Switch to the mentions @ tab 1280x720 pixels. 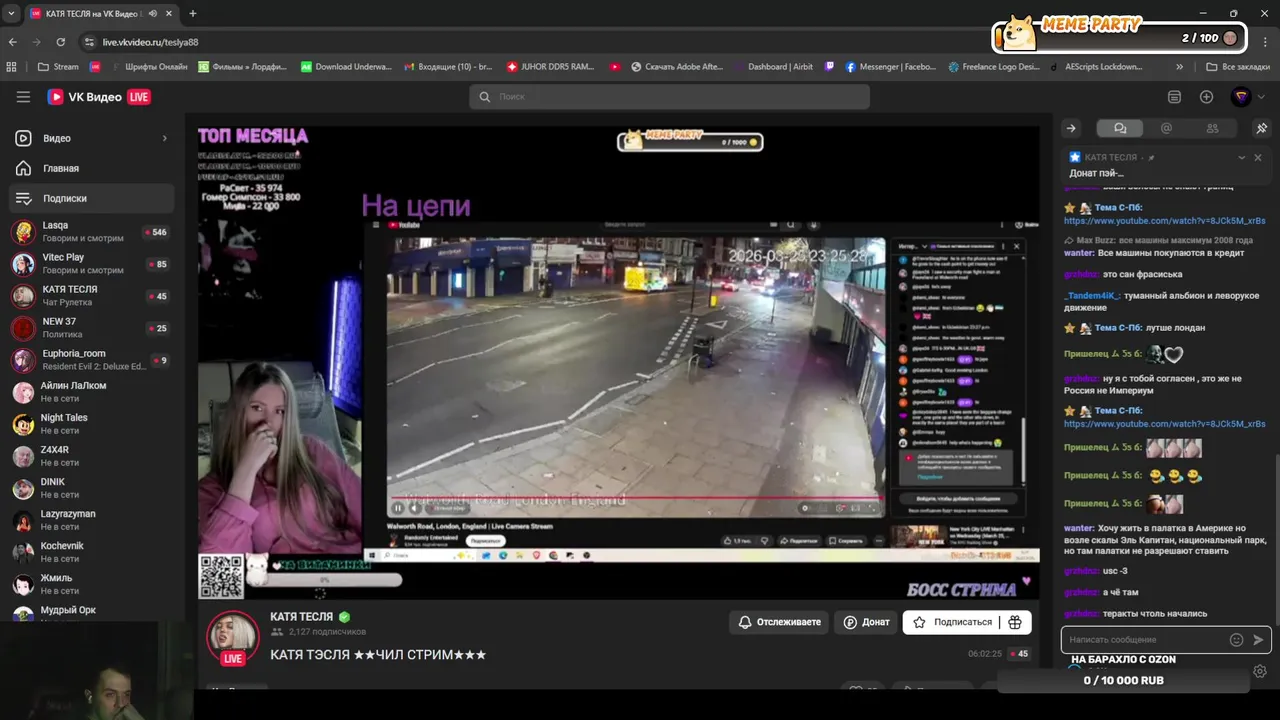point(1166,128)
